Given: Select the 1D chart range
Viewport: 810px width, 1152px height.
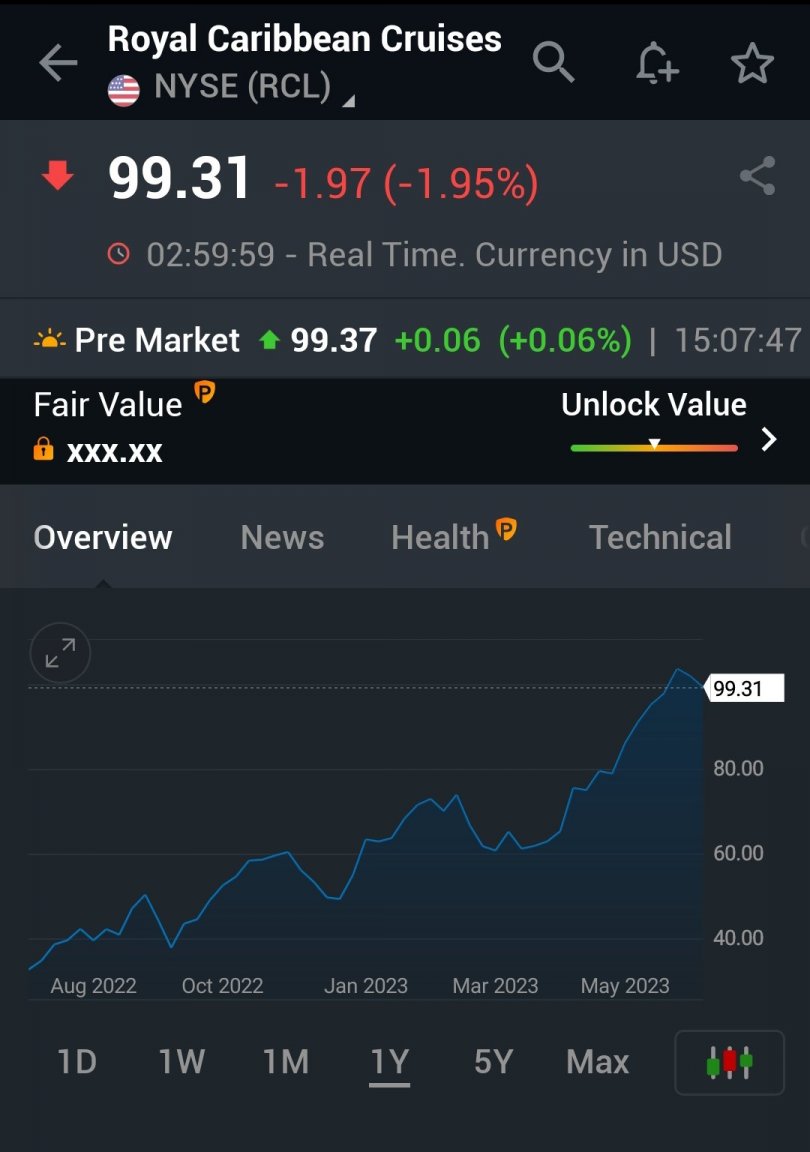Looking at the screenshot, I should click(77, 1062).
